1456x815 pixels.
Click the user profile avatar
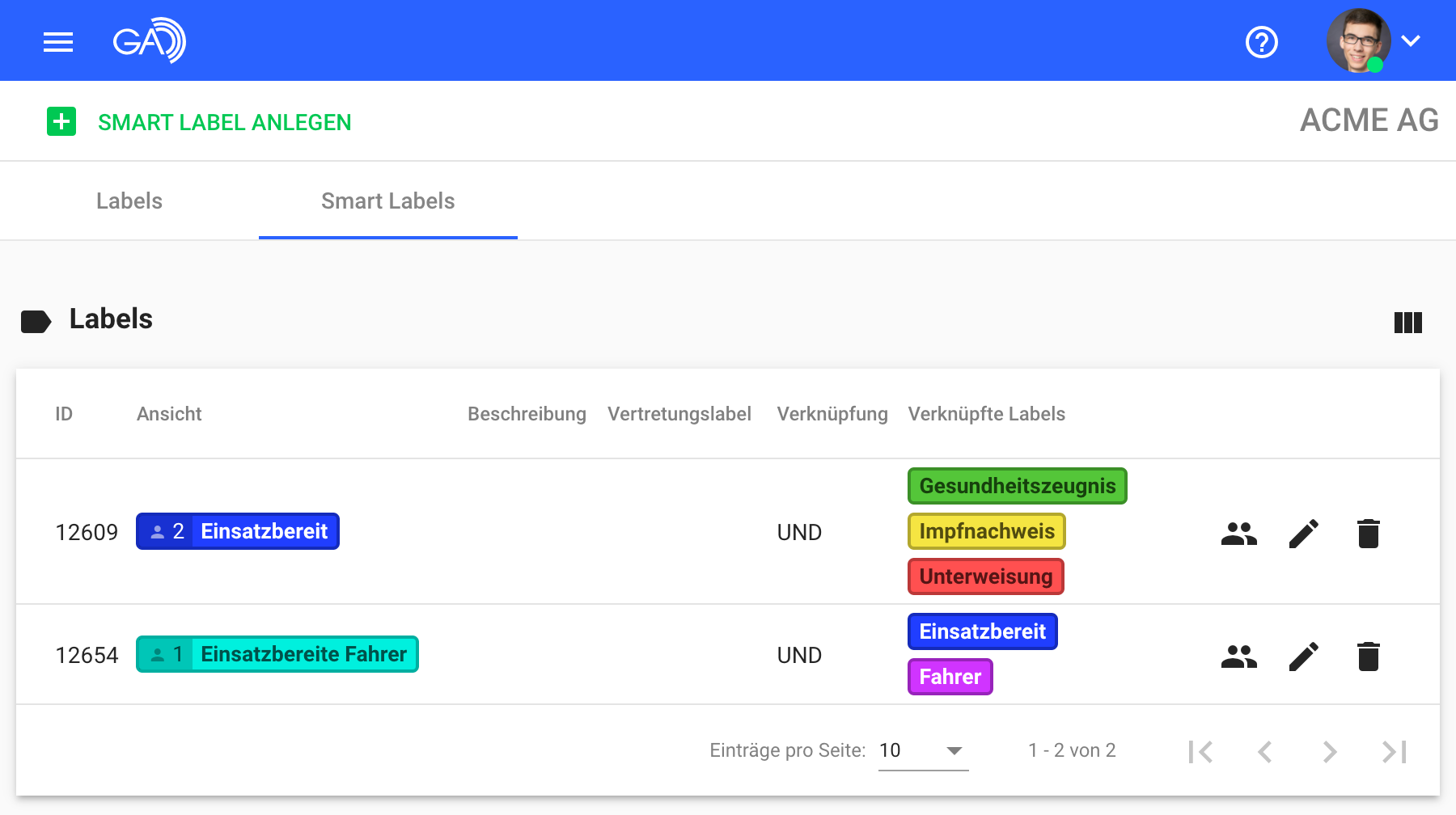pos(1357,41)
